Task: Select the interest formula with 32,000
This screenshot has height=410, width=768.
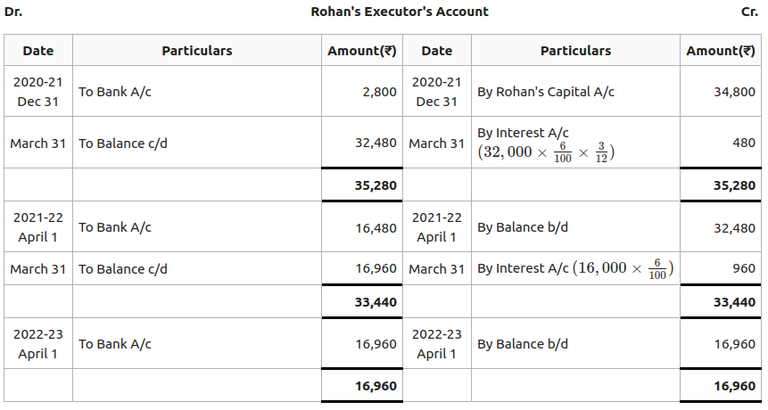Action: [546, 153]
